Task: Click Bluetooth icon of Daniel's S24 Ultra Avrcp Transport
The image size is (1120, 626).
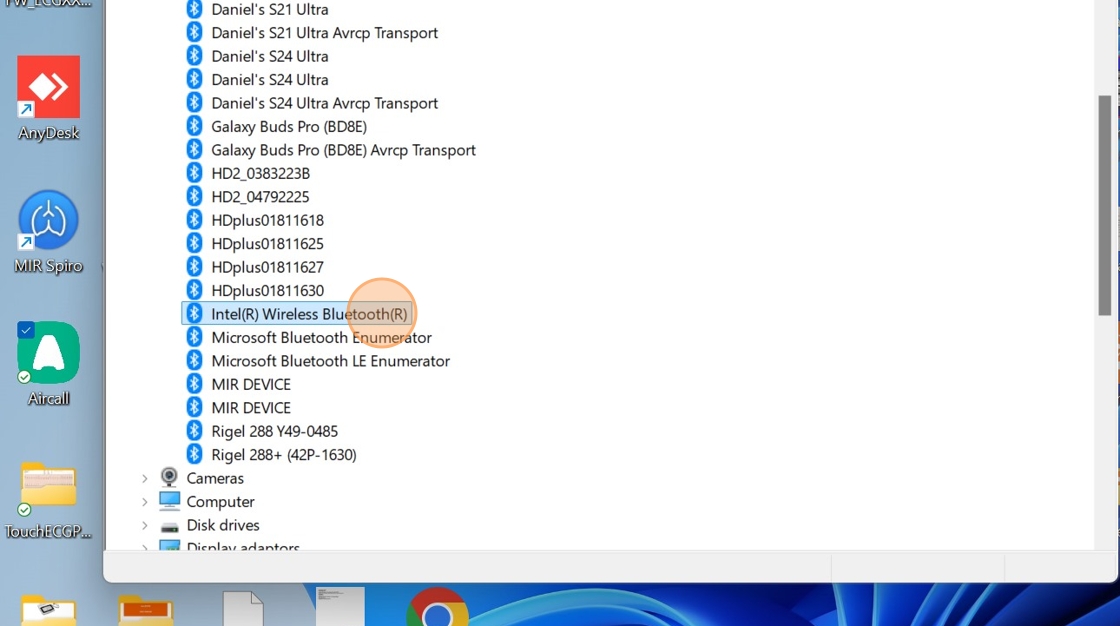Action: point(194,103)
